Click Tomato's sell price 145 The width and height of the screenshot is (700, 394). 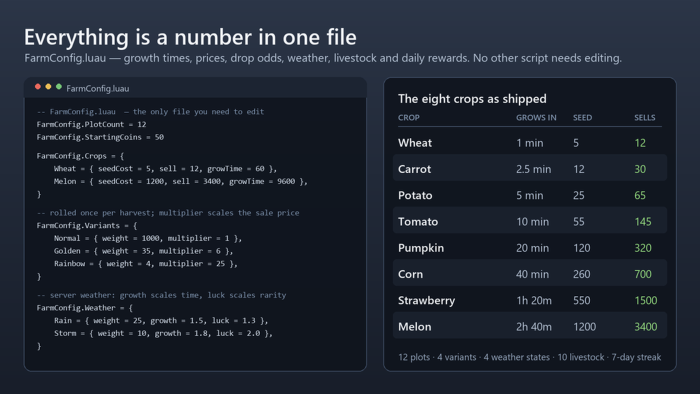pos(642,222)
